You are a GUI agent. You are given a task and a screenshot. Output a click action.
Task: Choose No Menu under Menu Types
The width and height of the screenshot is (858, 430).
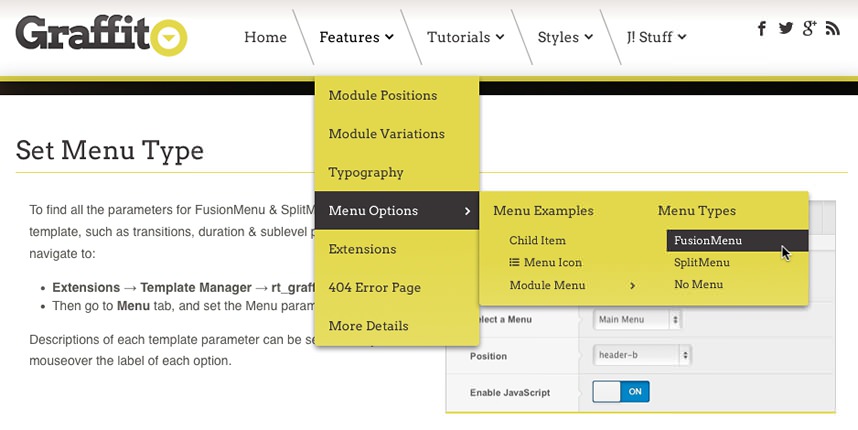(698, 284)
